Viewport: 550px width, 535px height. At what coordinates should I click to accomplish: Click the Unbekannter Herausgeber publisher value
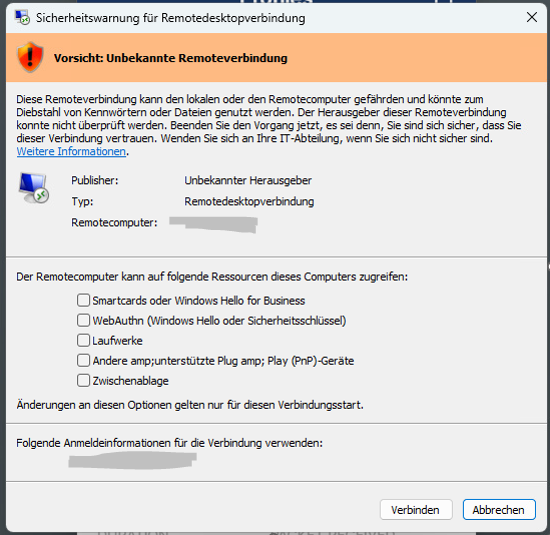248,180
